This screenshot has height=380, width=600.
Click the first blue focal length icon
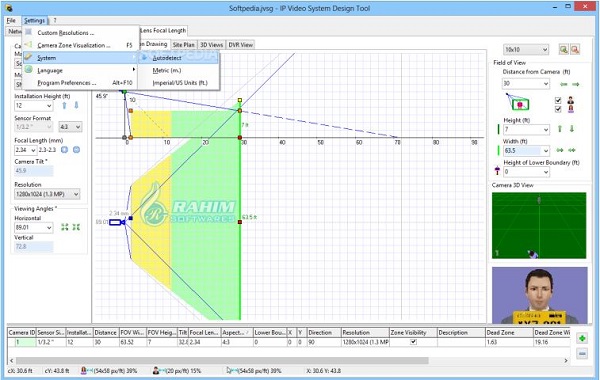pyautogui.click(x=65, y=150)
